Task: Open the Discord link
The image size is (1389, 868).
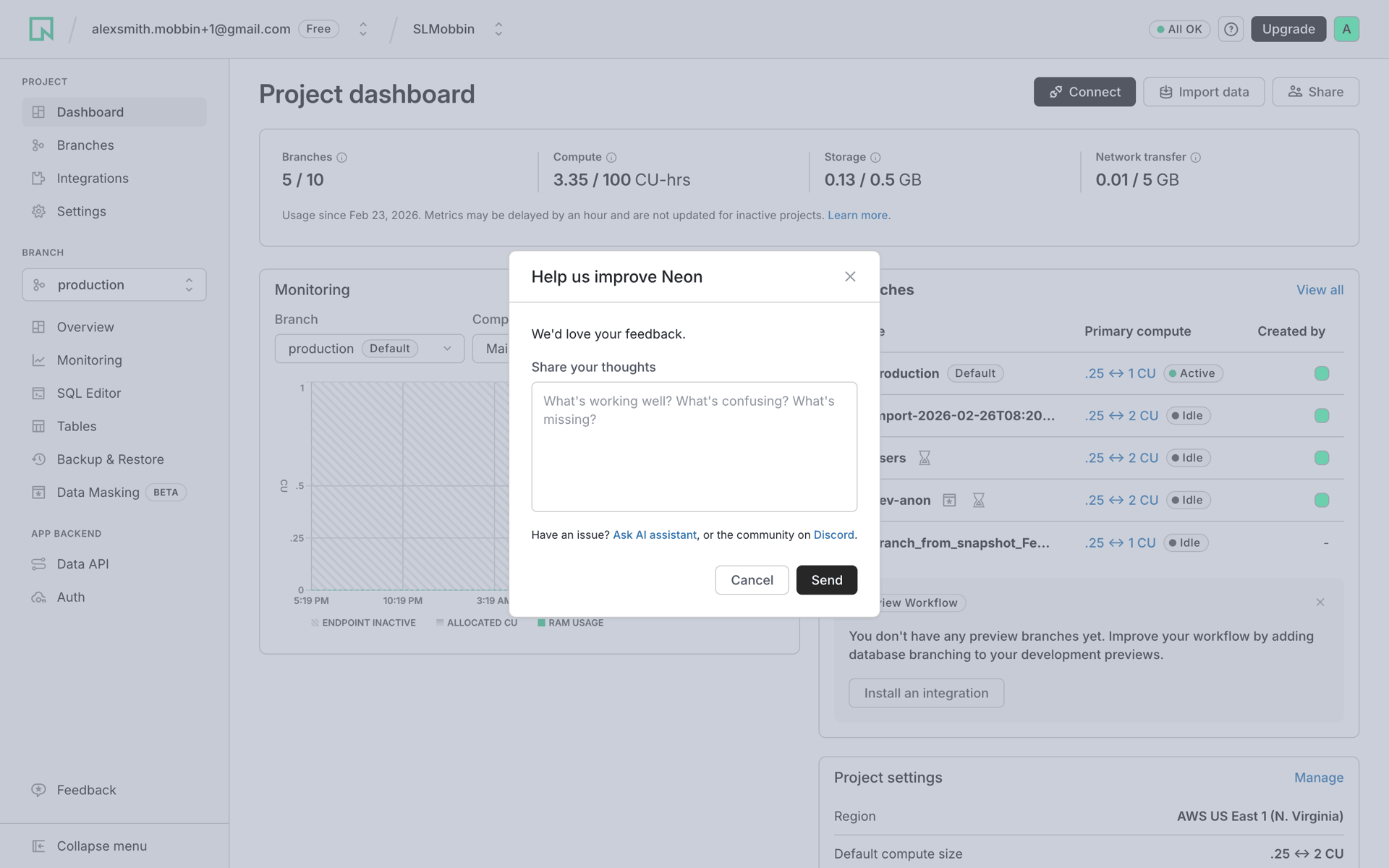Action: [833, 535]
